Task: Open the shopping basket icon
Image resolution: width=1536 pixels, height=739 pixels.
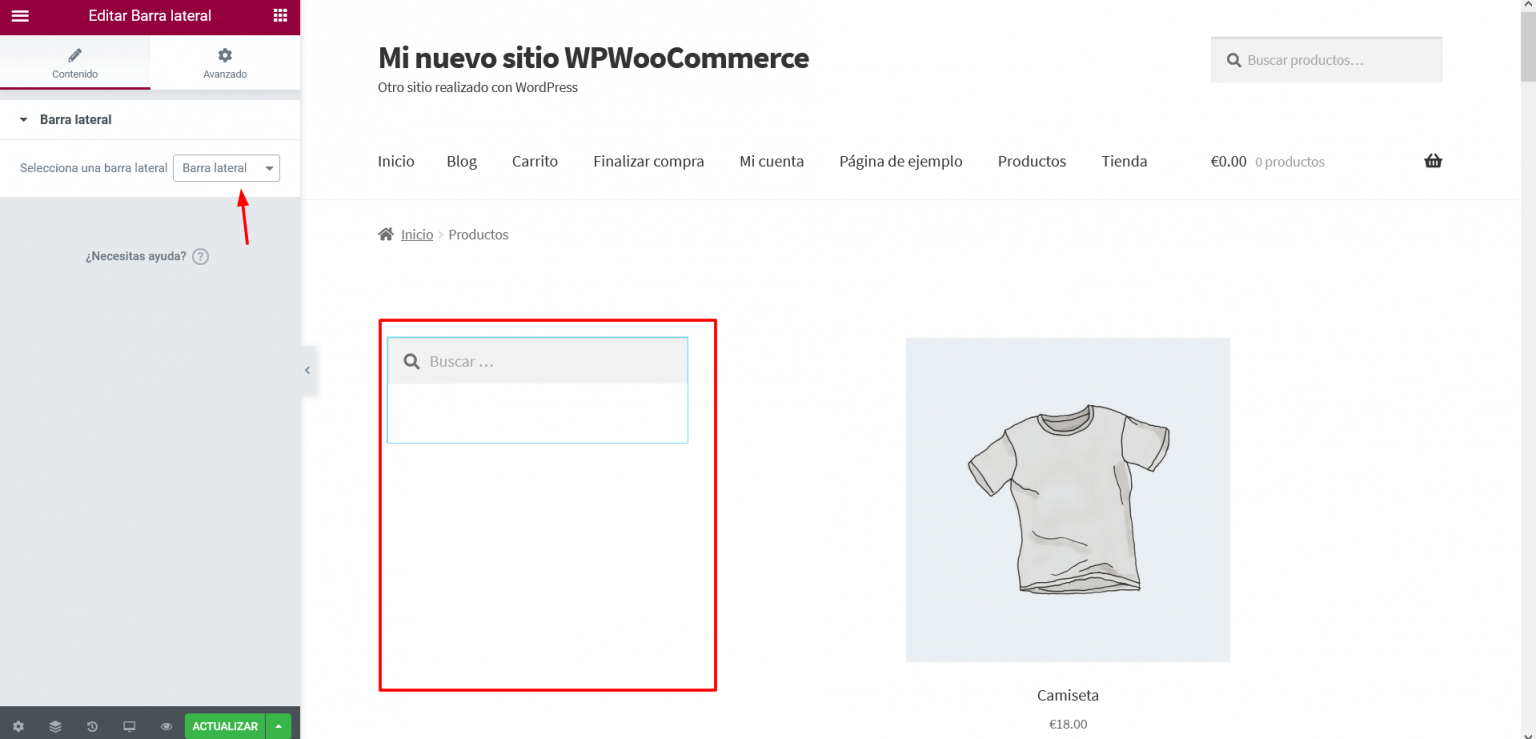Action: 1433,161
